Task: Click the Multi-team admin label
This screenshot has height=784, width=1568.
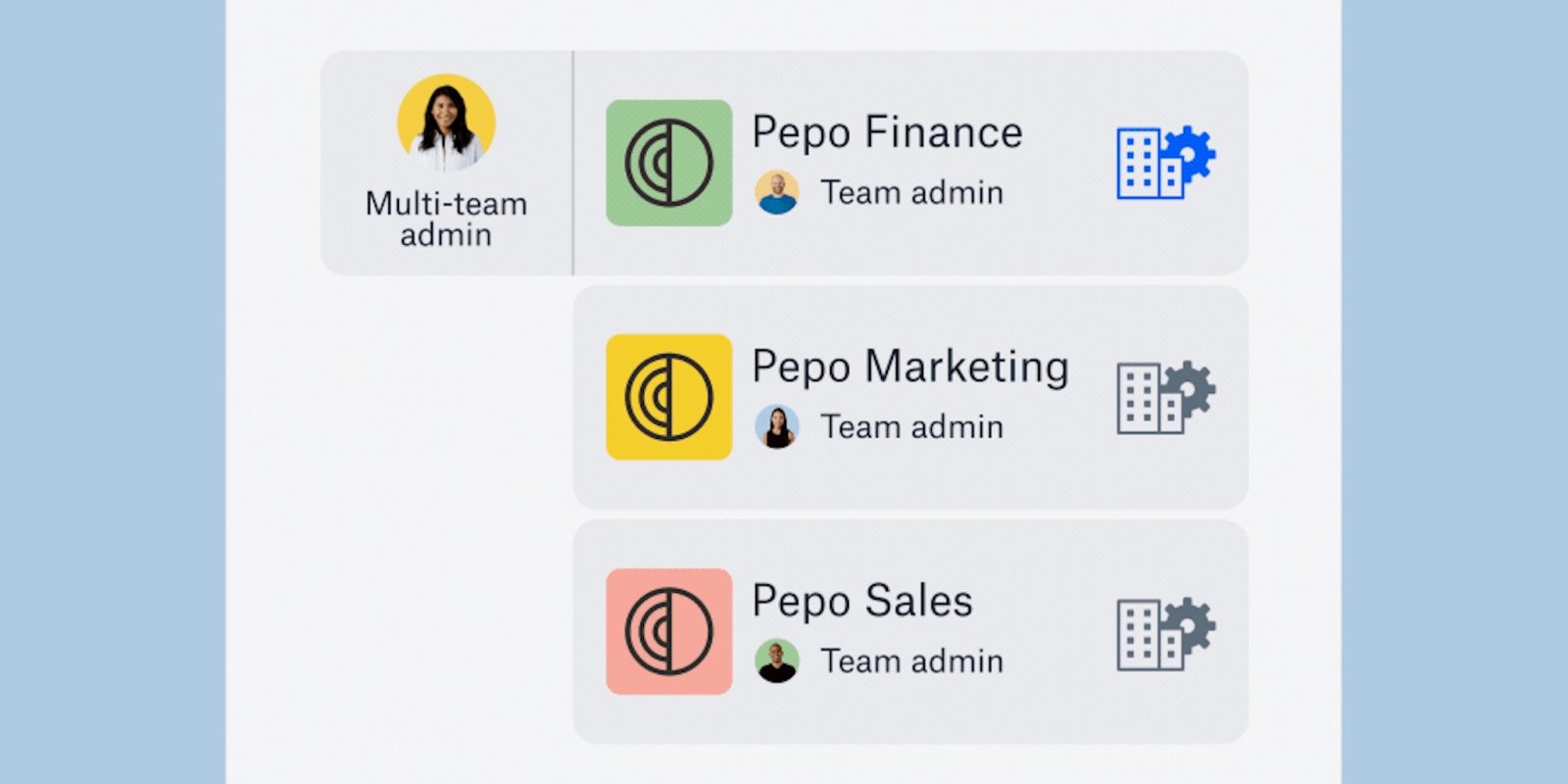Action: 446,219
